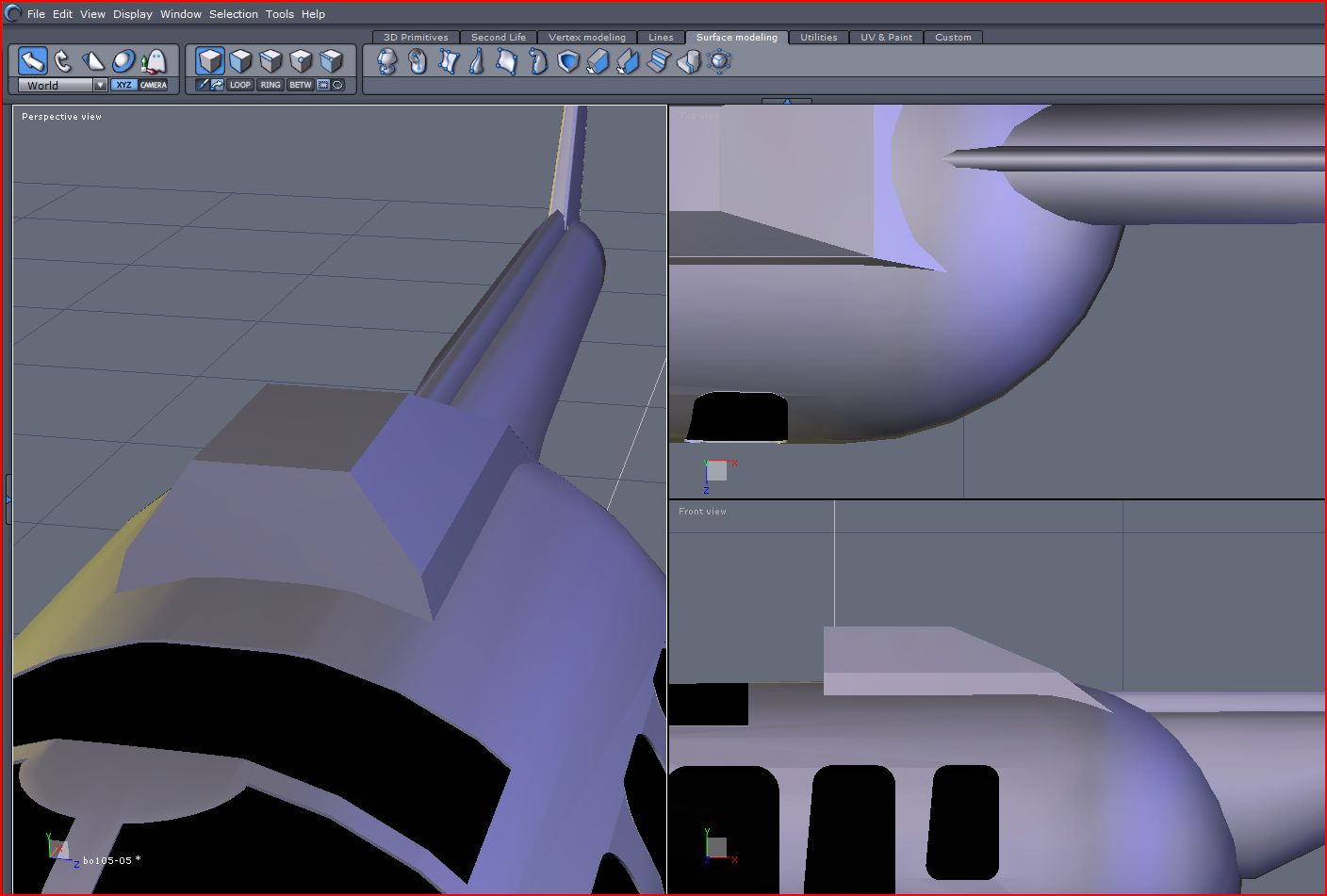Click the BETW selection button
Image resolution: width=1327 pixels, height=896 pixels.
301,85
